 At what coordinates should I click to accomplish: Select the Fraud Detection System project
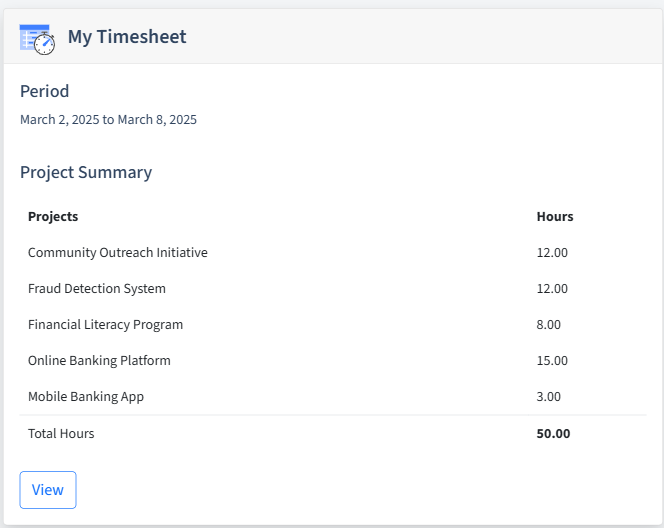coord(97,288)
